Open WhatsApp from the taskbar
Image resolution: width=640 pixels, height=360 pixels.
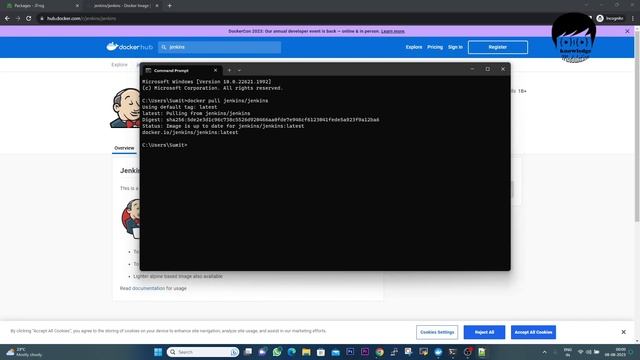[x=277, y=352]
